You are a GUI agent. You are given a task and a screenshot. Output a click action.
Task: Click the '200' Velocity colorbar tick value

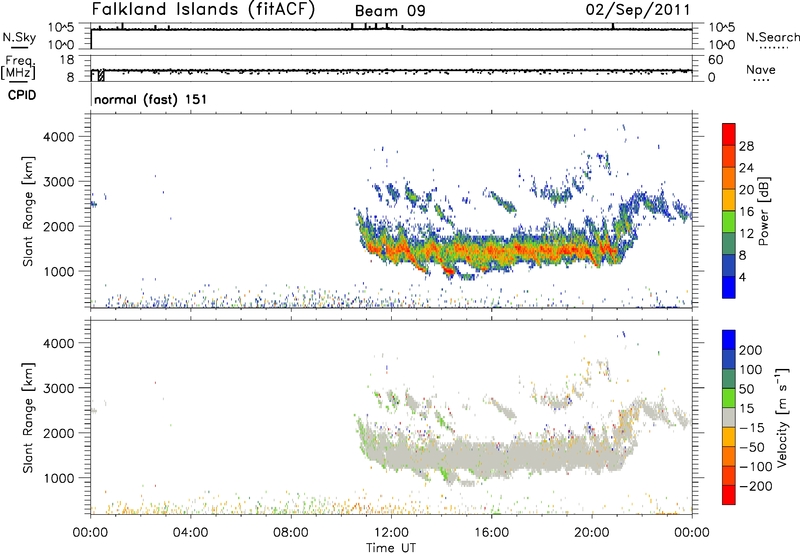(750, 350)
